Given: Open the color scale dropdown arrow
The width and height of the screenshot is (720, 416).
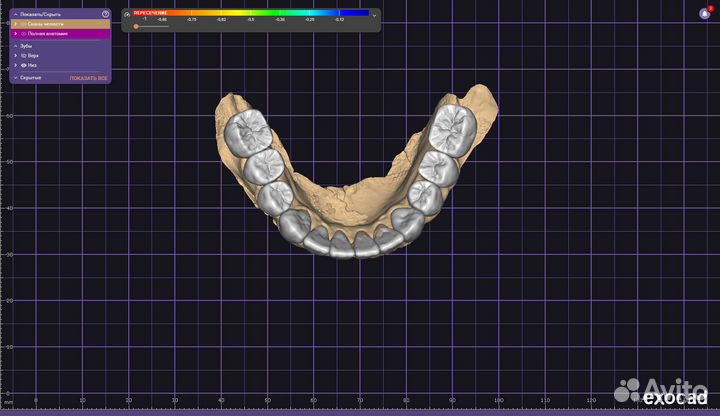Looking at the screenshot, I should pos(374,15).
